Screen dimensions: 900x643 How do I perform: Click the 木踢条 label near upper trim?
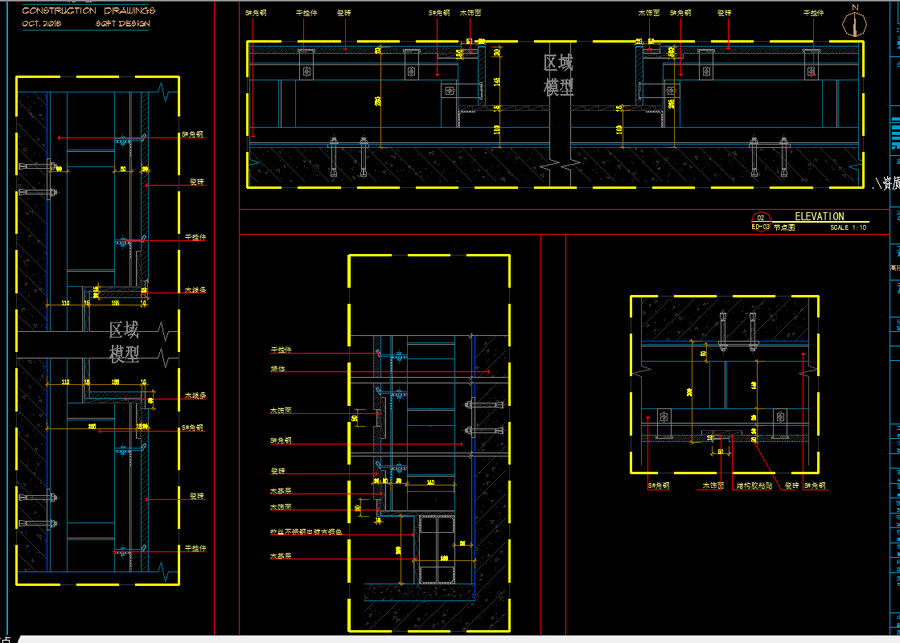pos(196,290)
